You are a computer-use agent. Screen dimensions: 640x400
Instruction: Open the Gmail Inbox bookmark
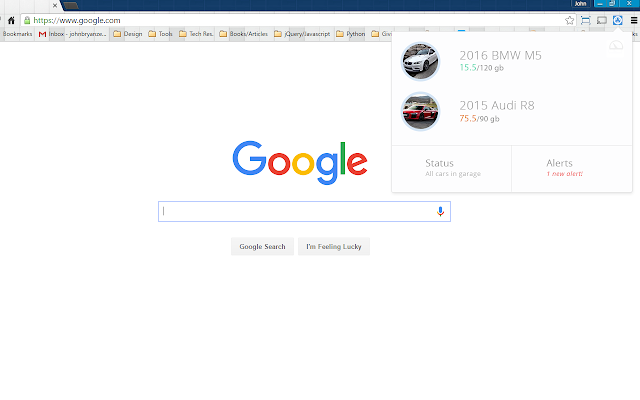[x=72, y=34]
